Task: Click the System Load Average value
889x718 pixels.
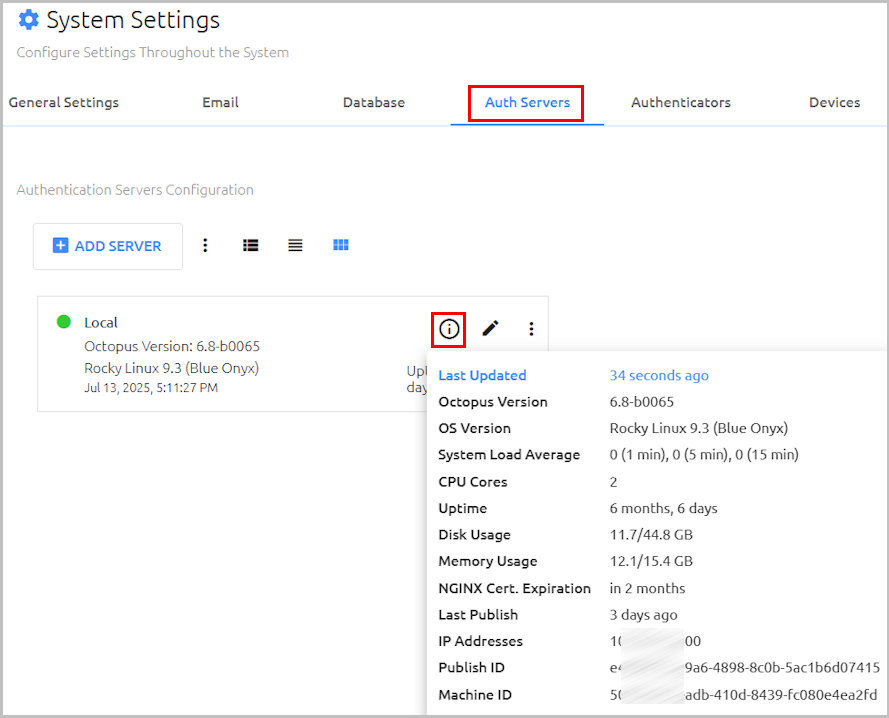Action: point(704,455)
